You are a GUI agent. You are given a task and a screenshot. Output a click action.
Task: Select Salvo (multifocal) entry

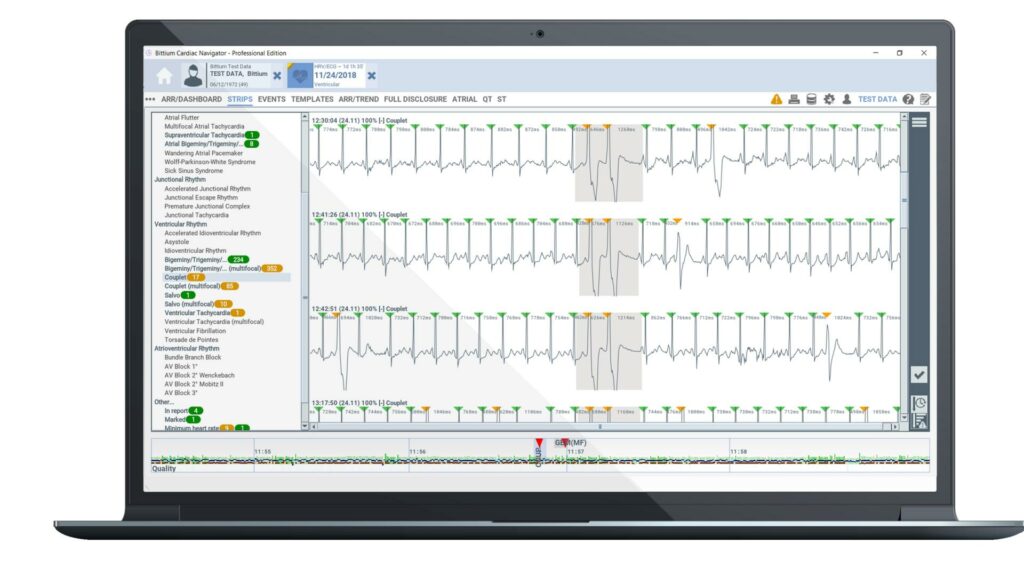click(198, 304)
